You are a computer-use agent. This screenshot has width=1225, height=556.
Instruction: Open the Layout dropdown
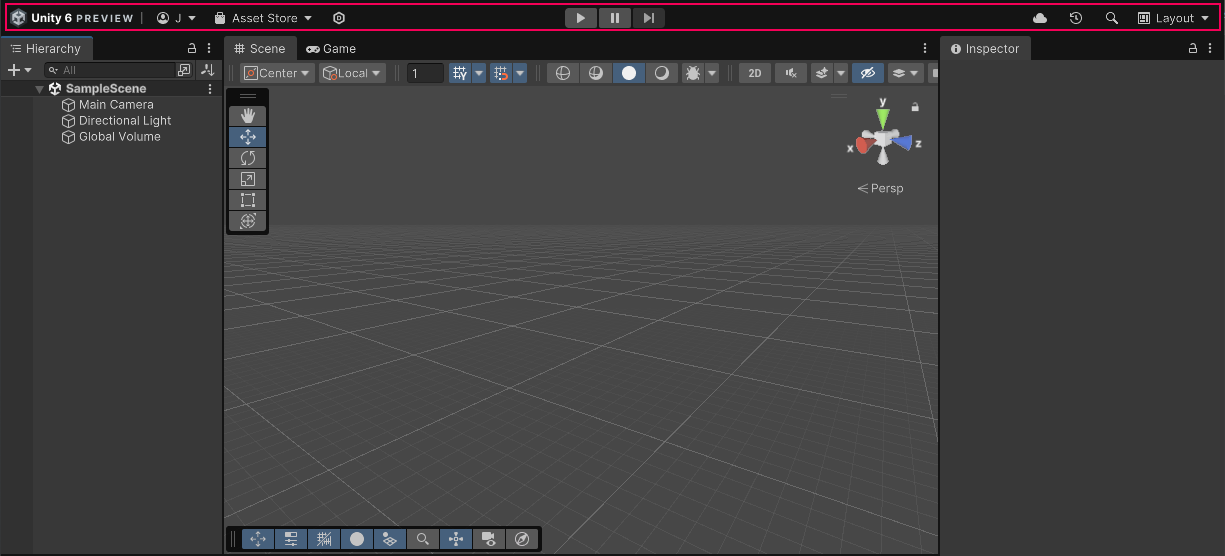[x=1174, y=18]
